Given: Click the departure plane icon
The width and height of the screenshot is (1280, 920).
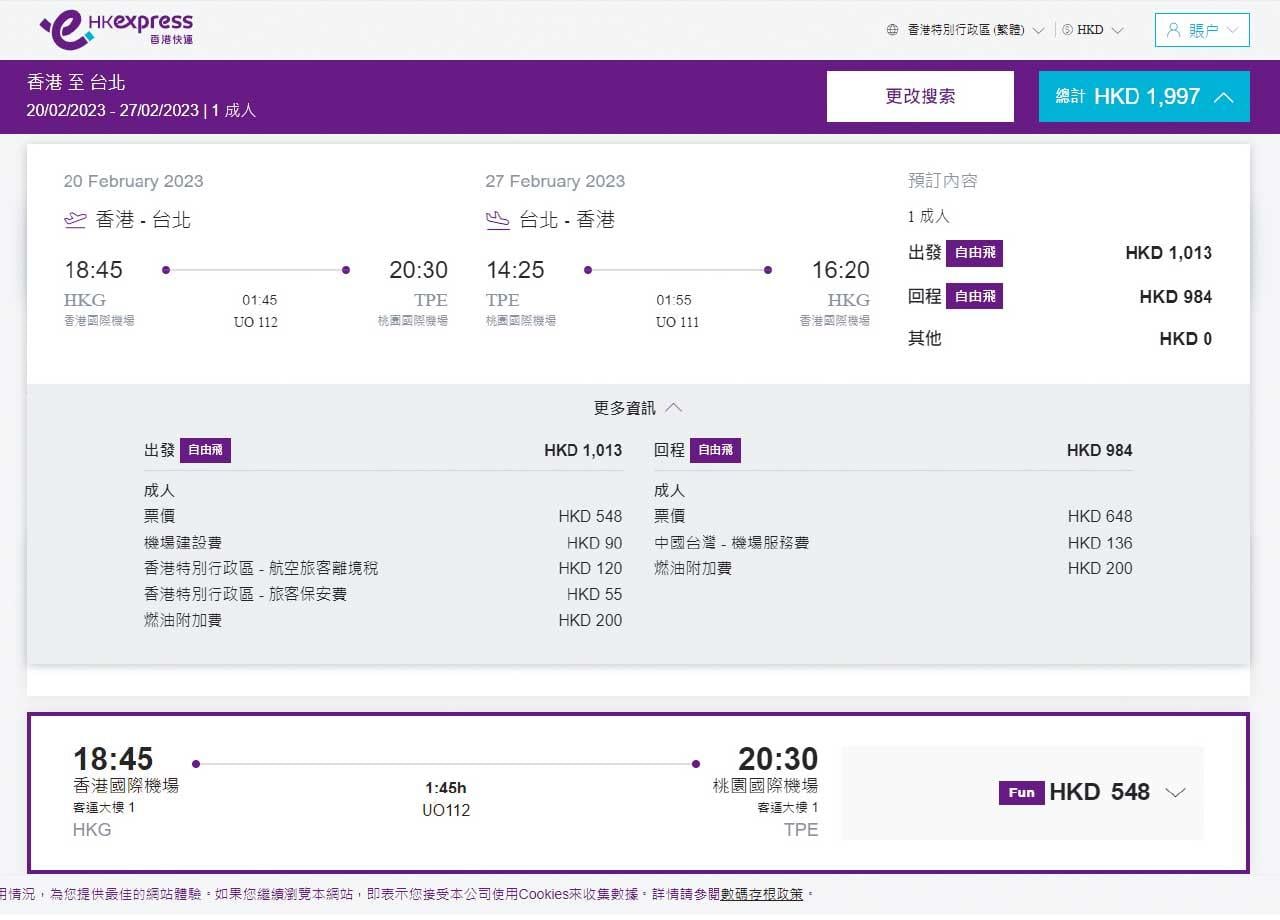Looking at the screenshot, I should (x=75, y=220).
